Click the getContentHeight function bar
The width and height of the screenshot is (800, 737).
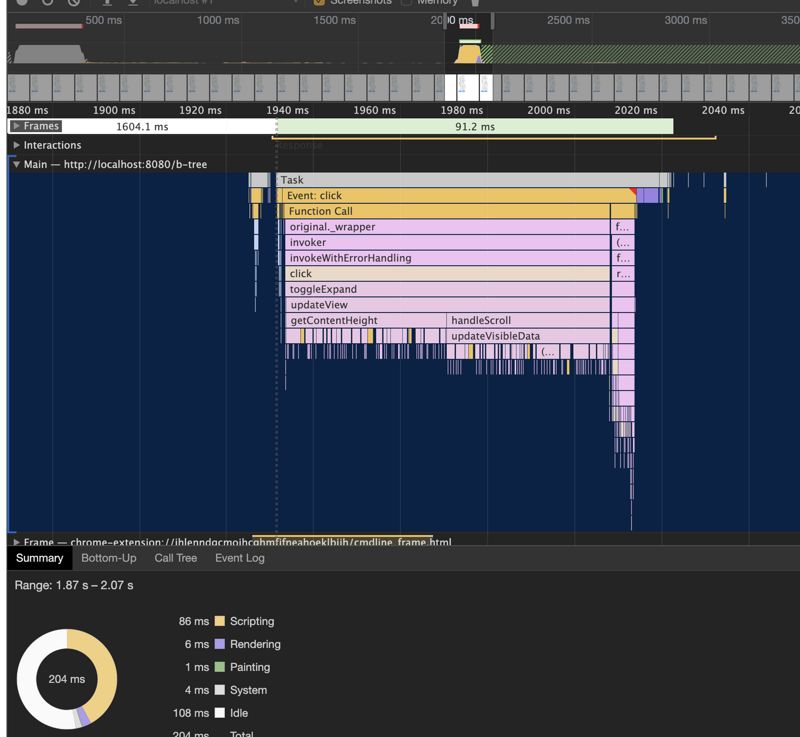[365, 321]
